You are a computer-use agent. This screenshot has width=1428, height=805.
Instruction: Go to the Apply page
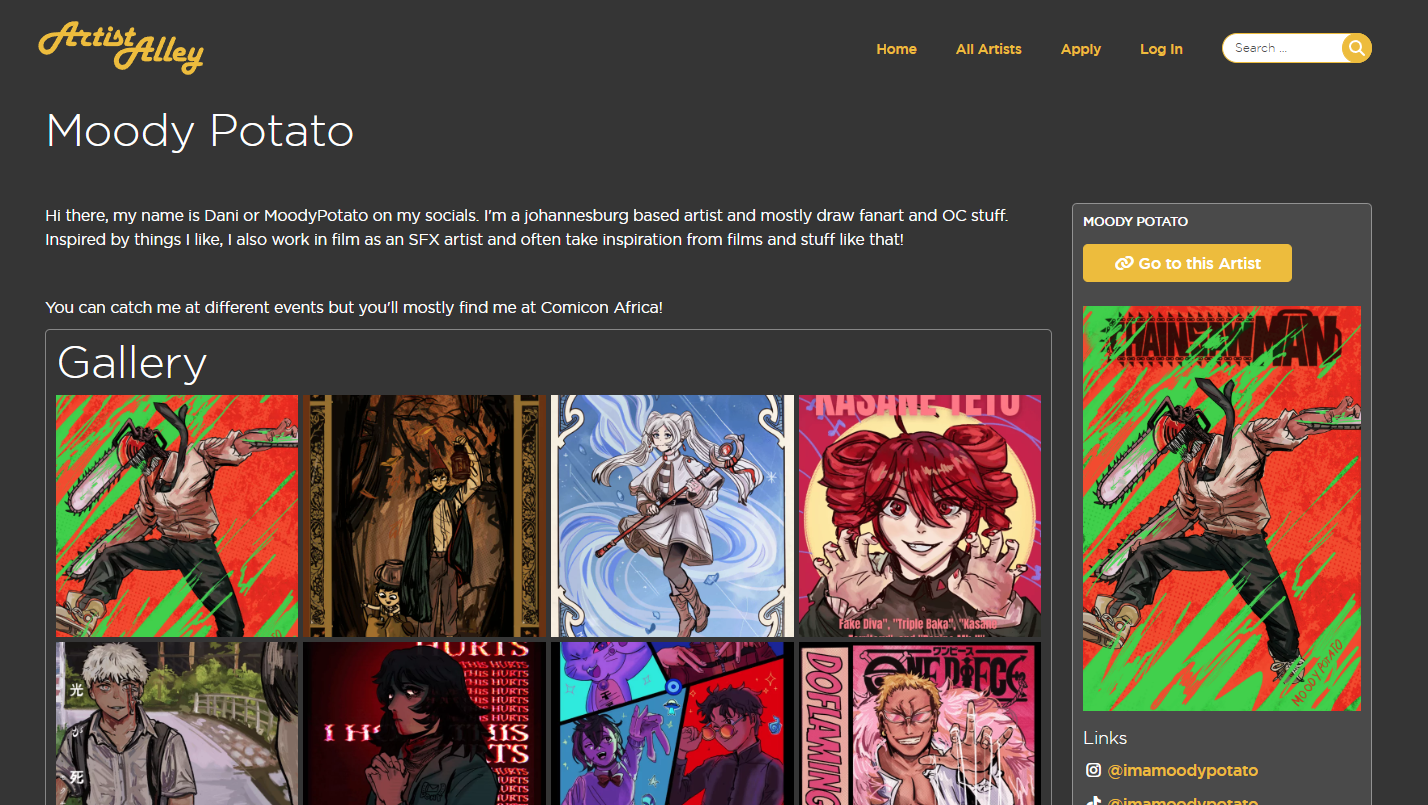(x=1080, y=49)
